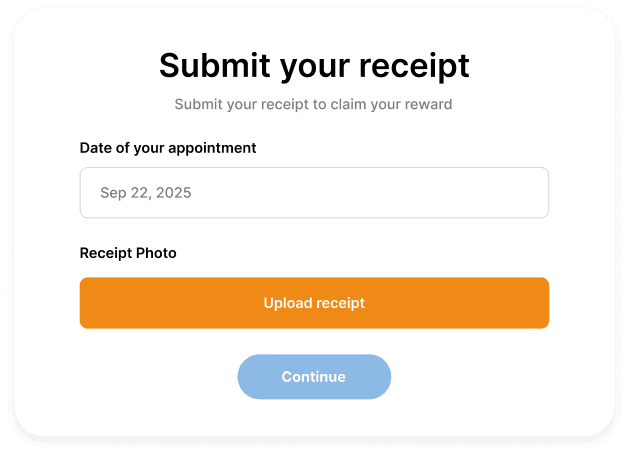Open the appointment date field
627x454 pixels.
[314, 192]
